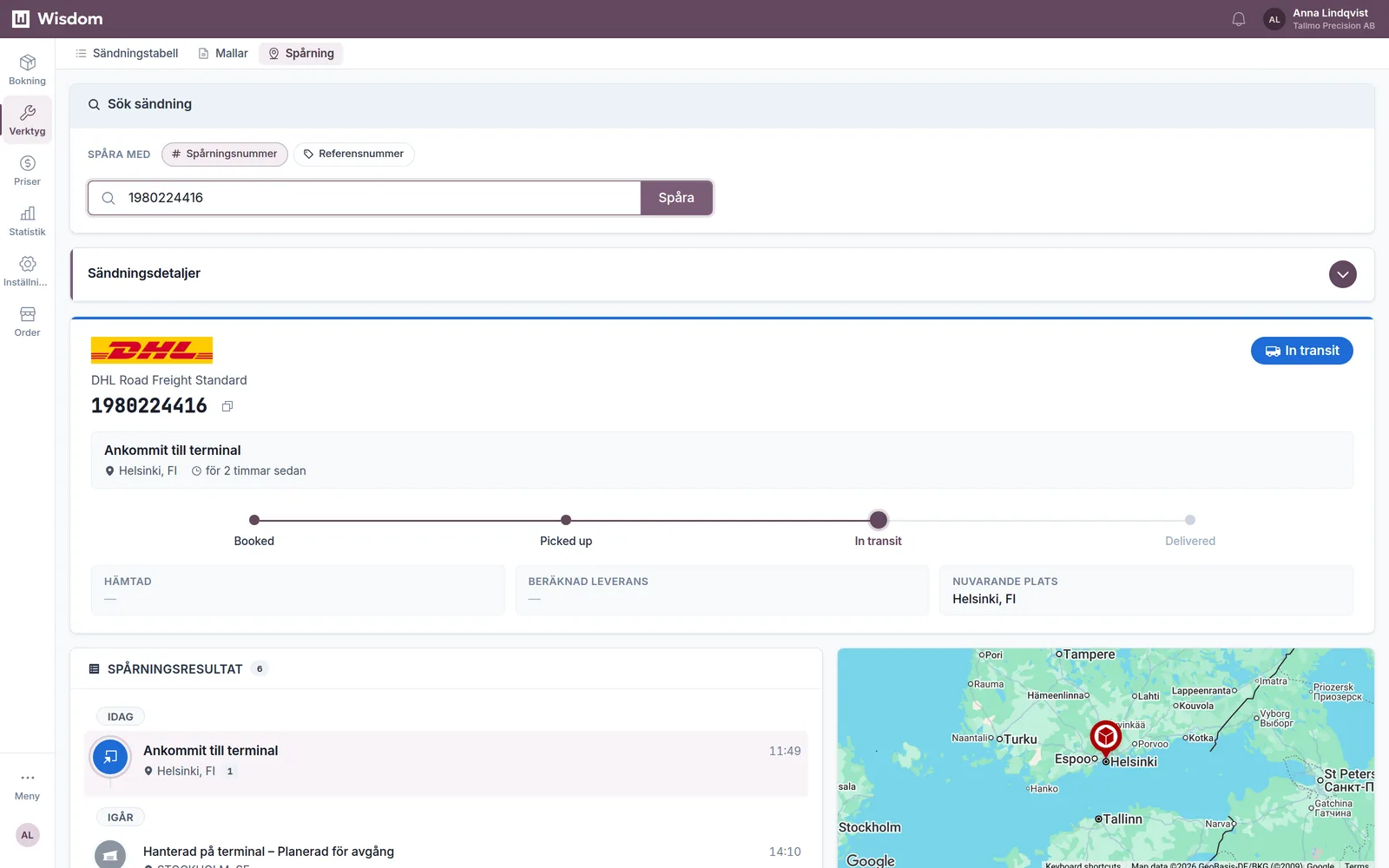Switch to the Spårning tab
The height and width of the screenshot is (868, 1389).
point(301,54)
